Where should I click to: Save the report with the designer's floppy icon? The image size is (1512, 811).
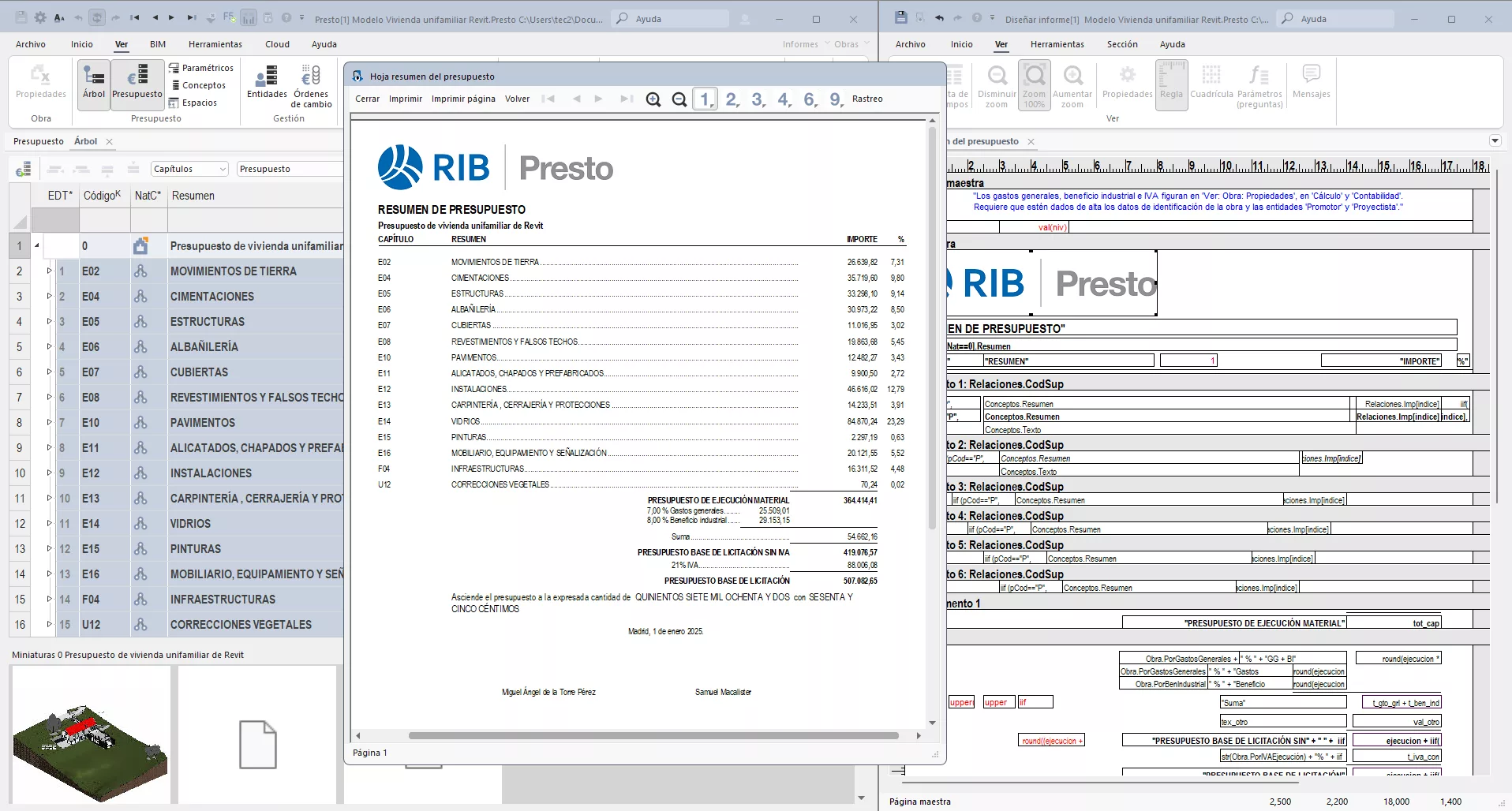[902, 17]
